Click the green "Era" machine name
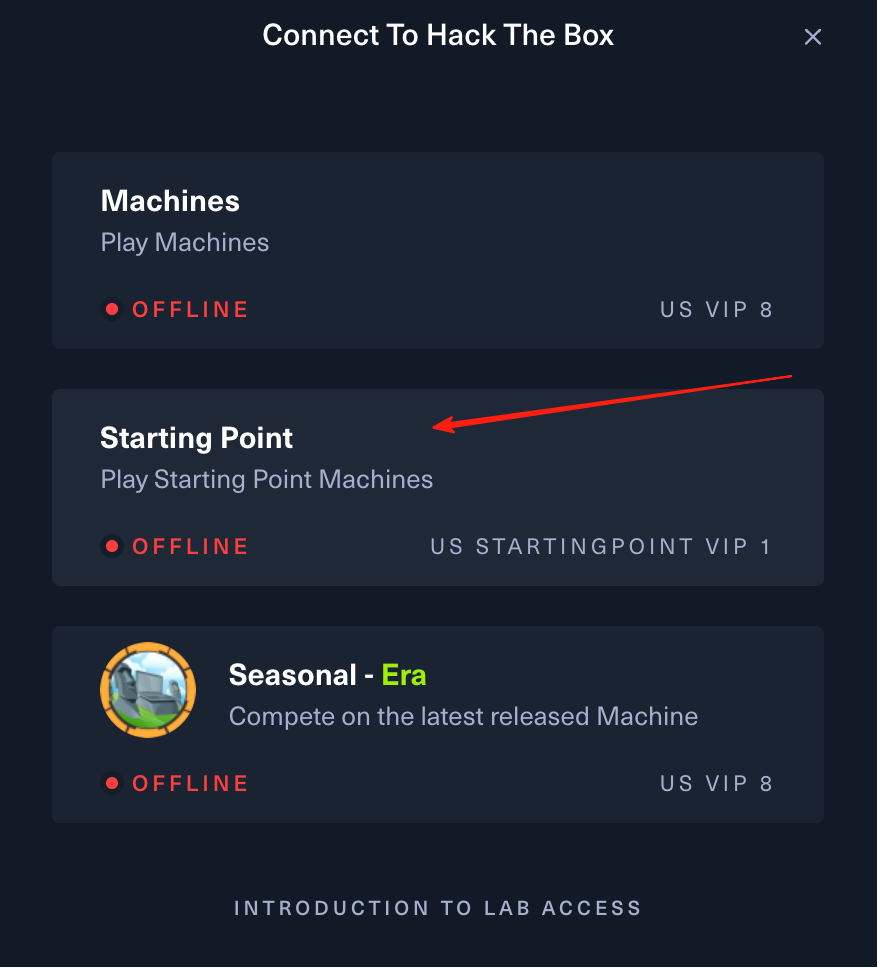 click(x=404, y=675)
